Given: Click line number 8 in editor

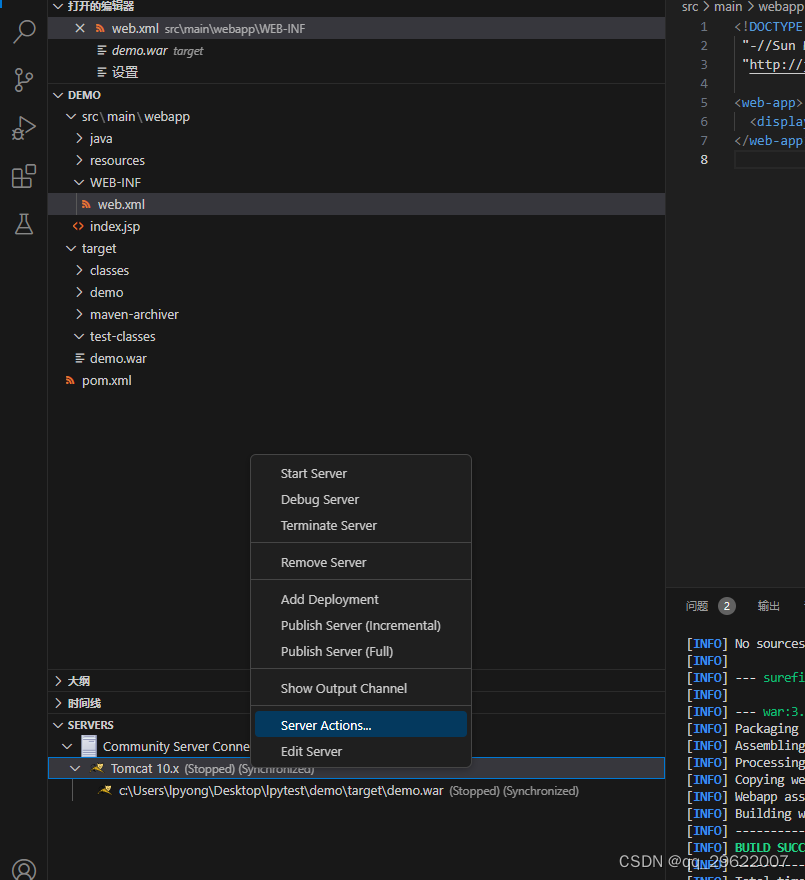Looking at the screenshot, I should (x=704, y=159).
